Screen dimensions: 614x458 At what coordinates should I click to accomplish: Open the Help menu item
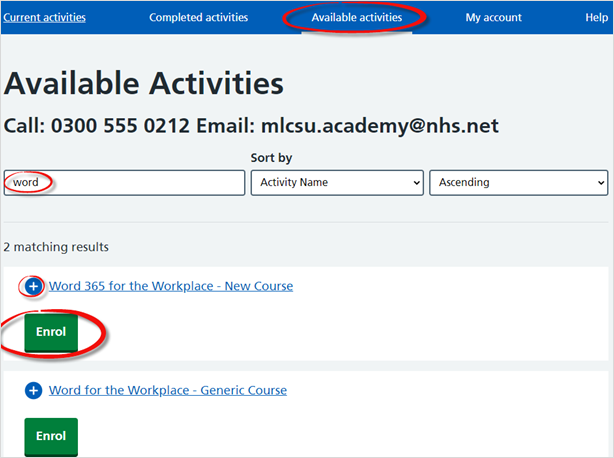click(x=596, y=17)
